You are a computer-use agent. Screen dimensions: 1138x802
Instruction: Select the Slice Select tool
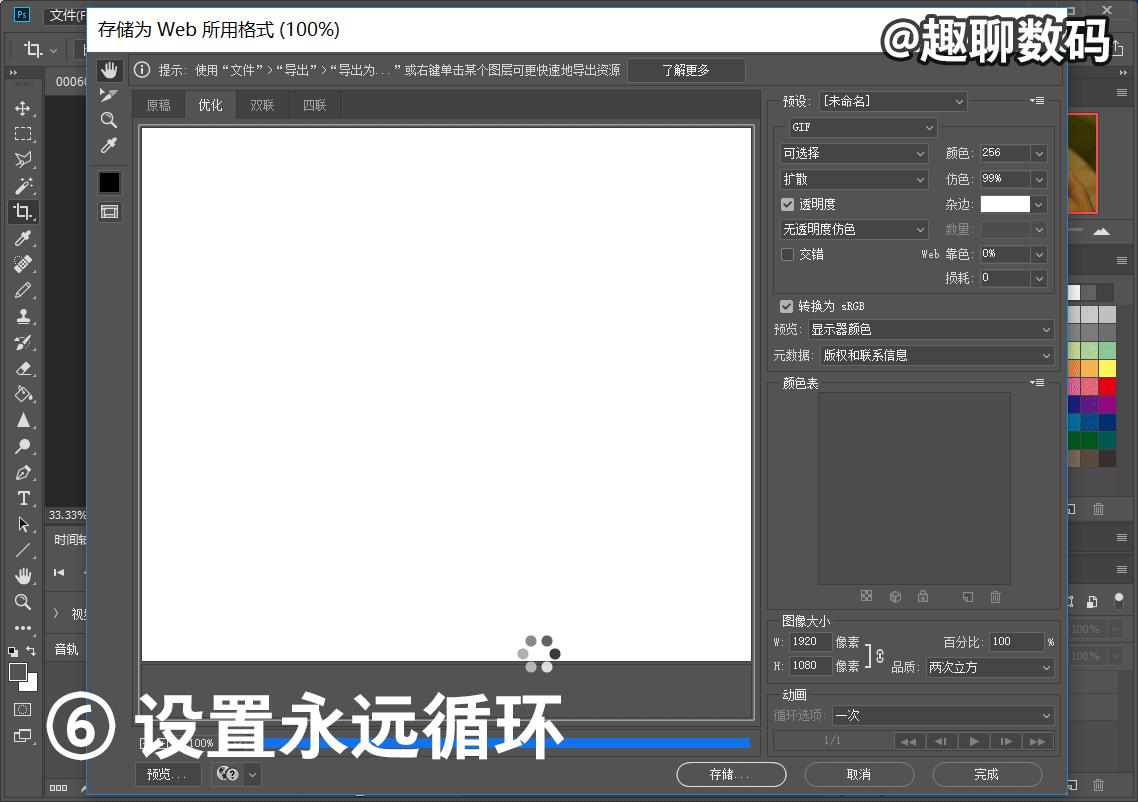pyautogui.click(x=109, y=95)
